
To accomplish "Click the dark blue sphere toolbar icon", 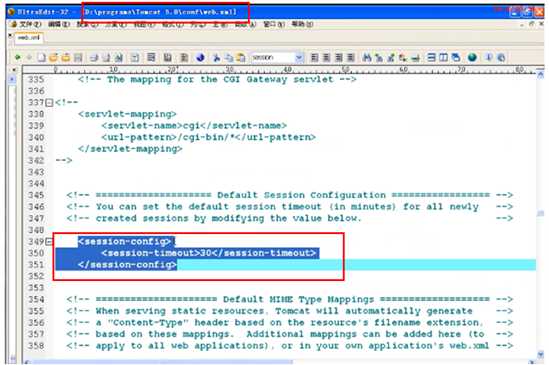I will [200, 57].
